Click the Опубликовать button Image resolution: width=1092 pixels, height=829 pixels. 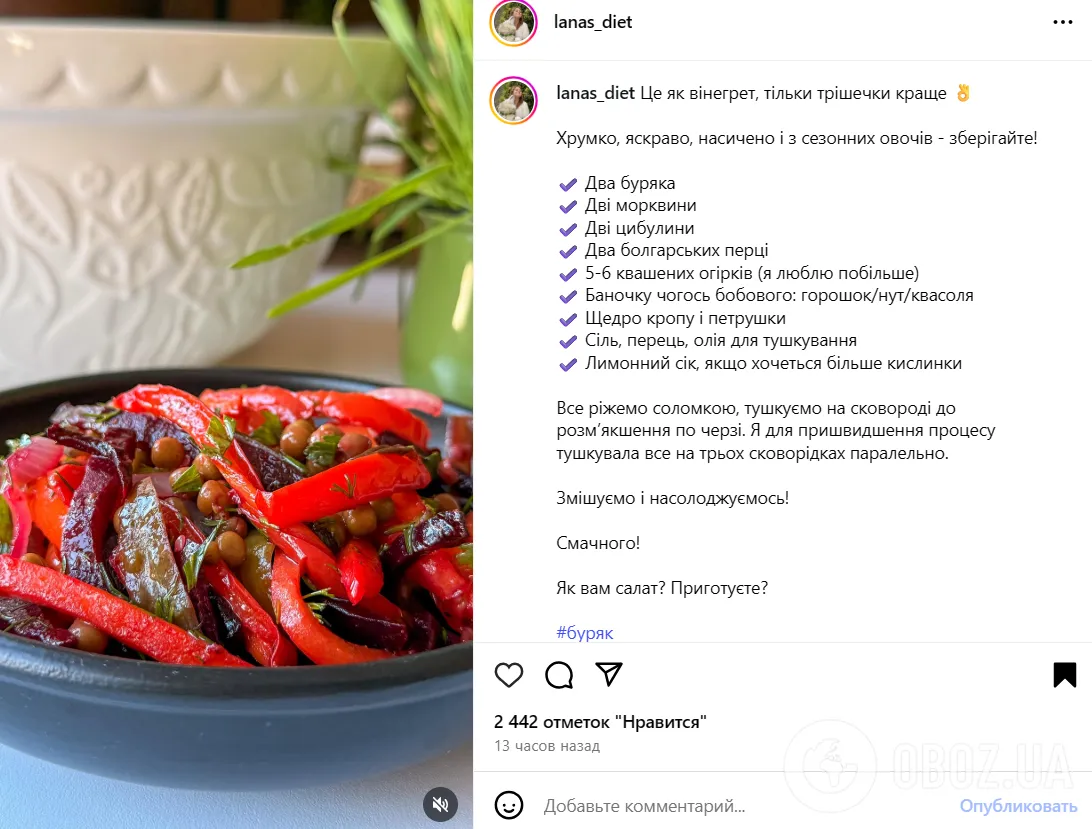click(1018, 806)
